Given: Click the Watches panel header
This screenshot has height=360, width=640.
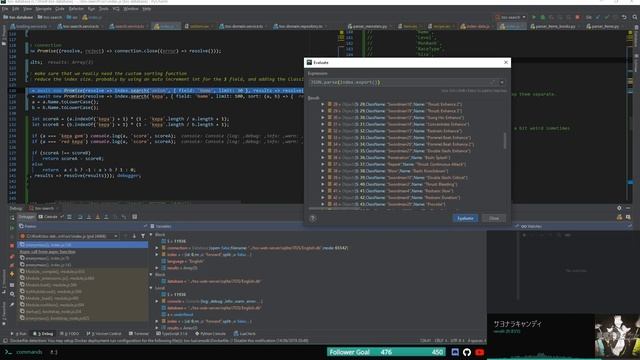Looking at the screenshot, I should point(531,226).
